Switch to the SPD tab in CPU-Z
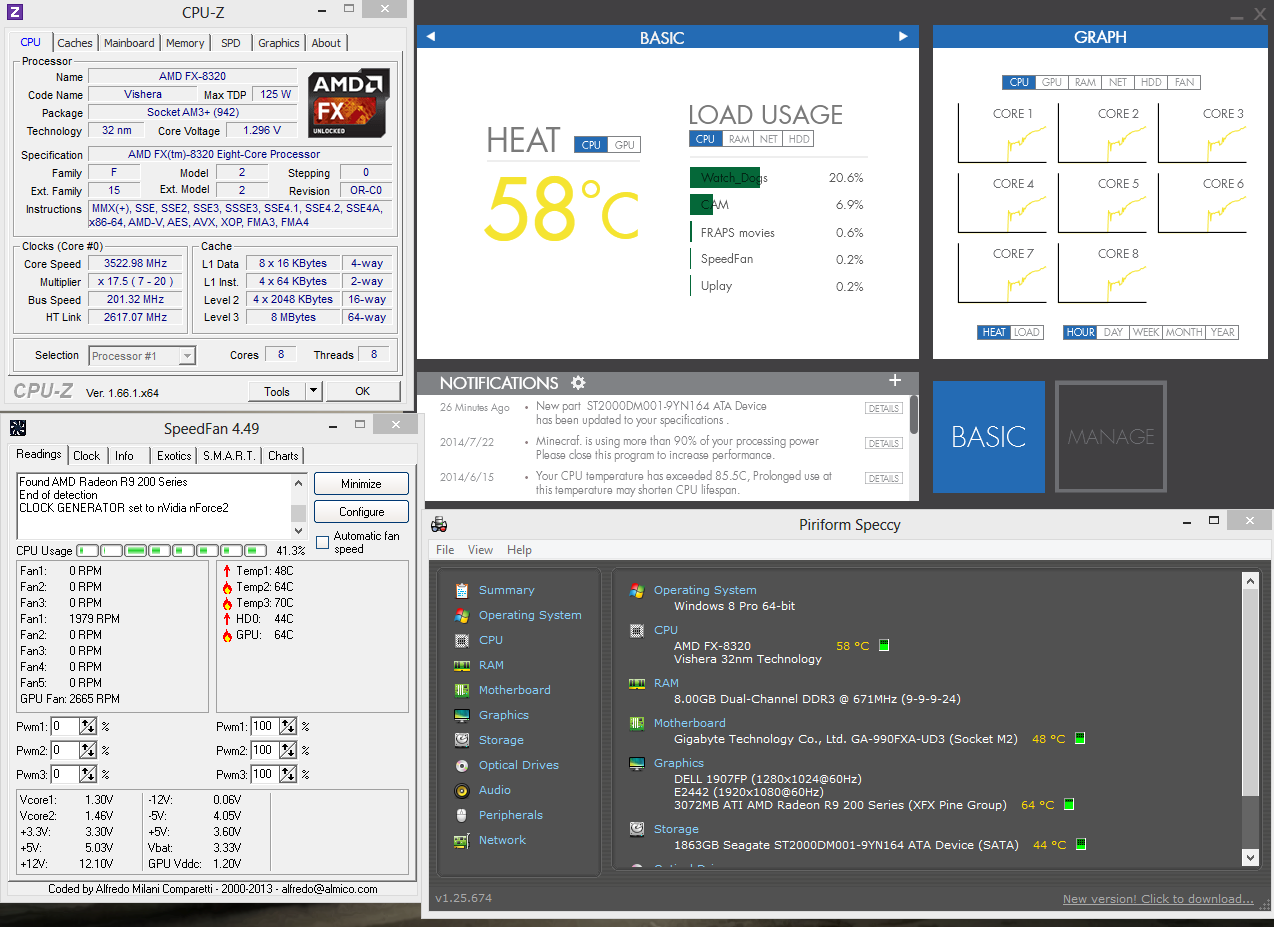Screen dimensions: 1274x927 pyautogui.click(x=231, y=43)
